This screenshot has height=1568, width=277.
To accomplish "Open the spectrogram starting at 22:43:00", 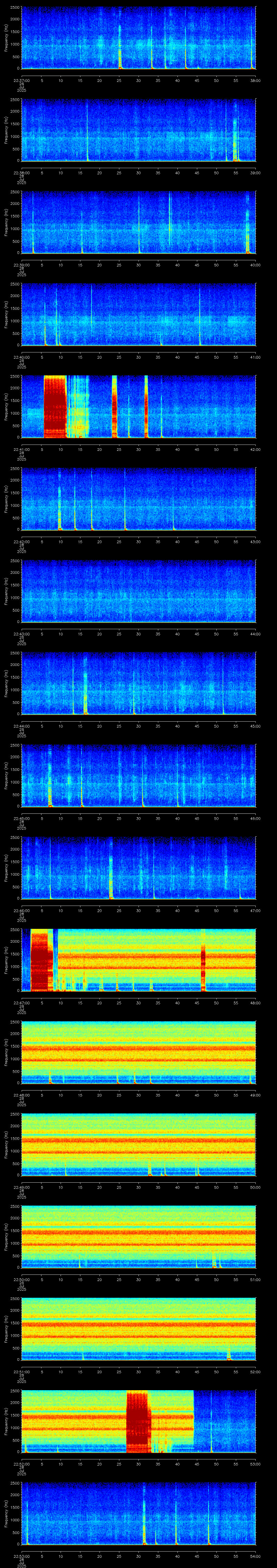I will tap(138, 592).
